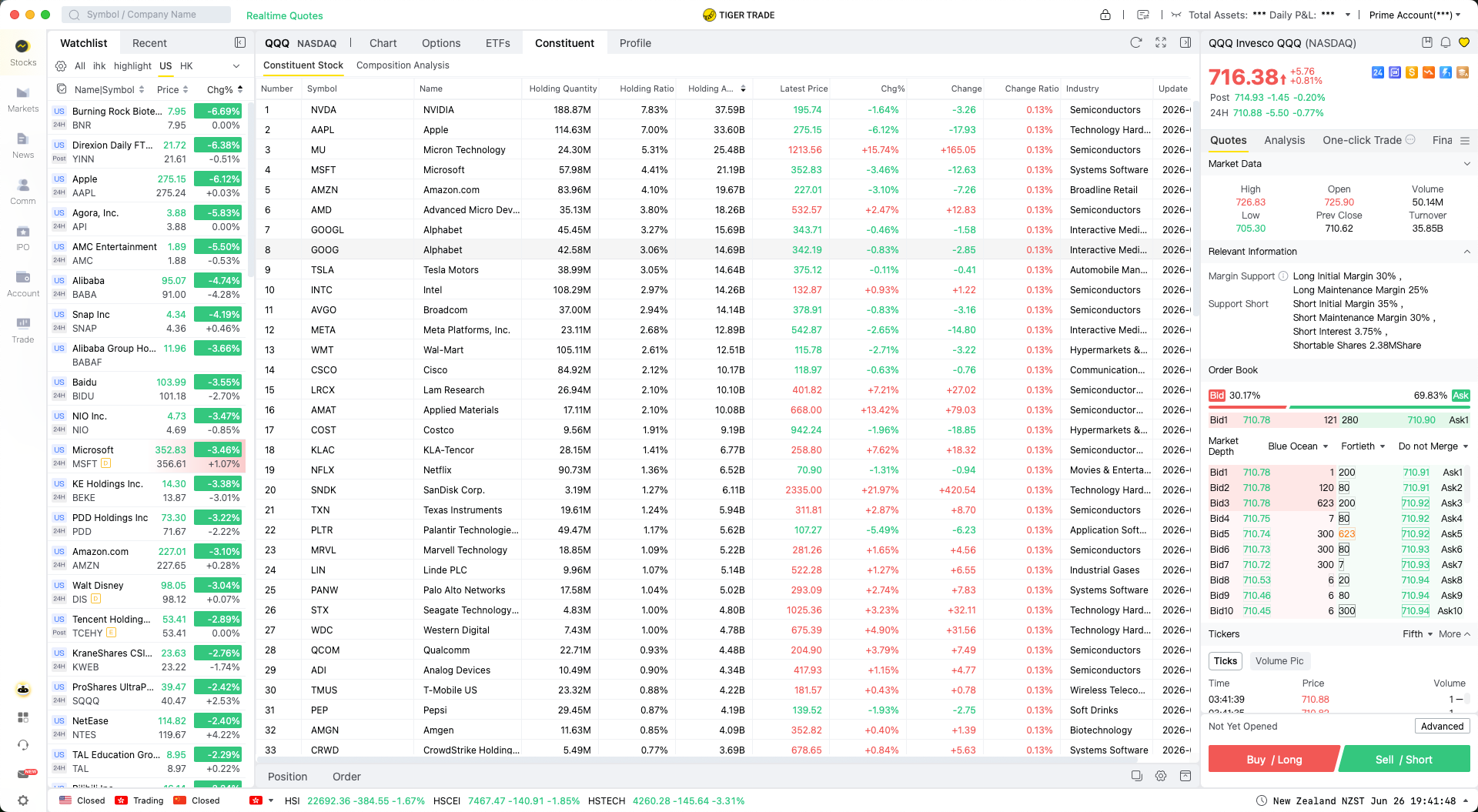
Task: Click the Buy / Long button
Action: click(x=1274, y=760)
